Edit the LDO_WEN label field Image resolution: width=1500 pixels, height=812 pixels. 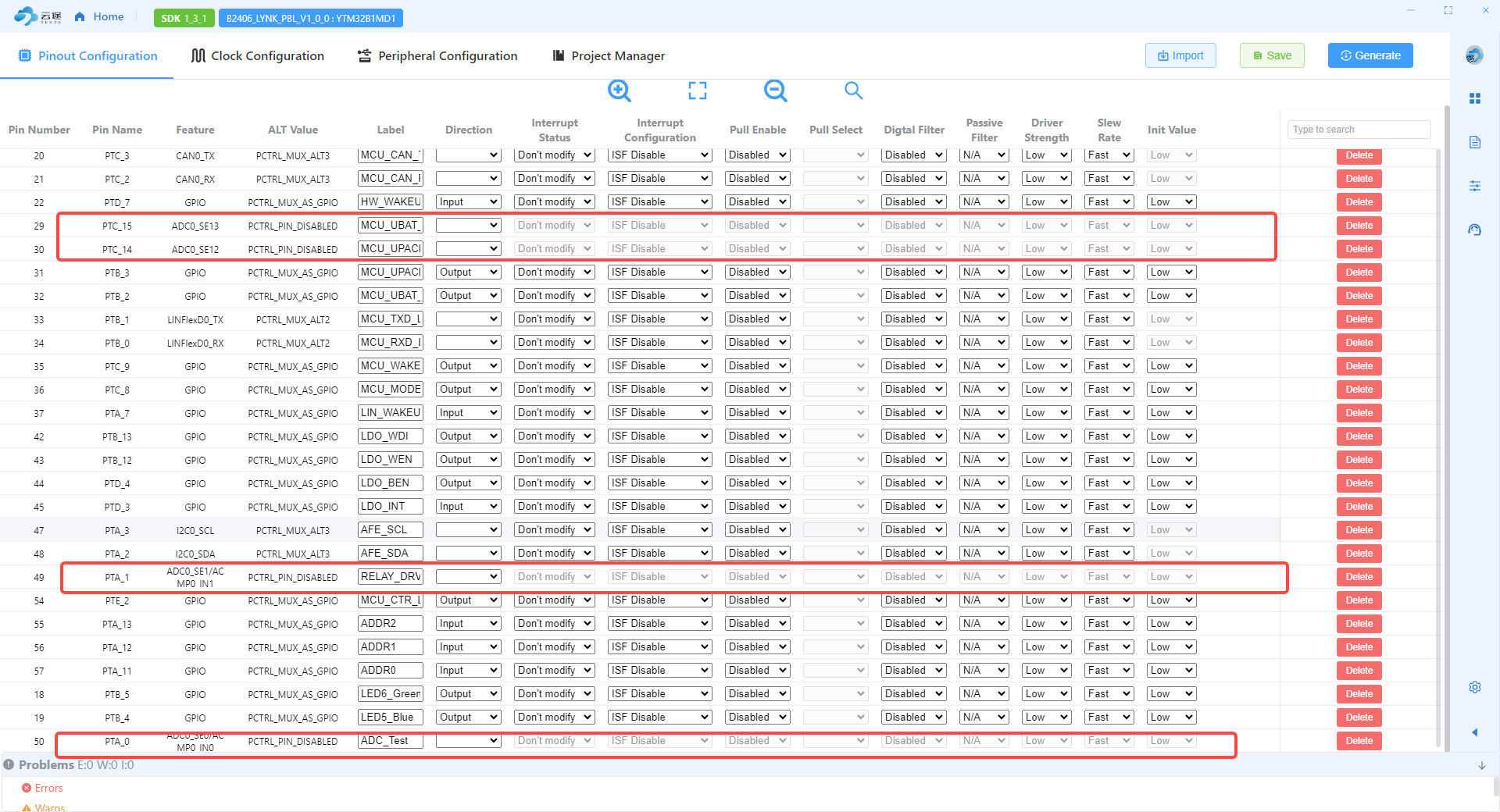click(x=390, y=460)
